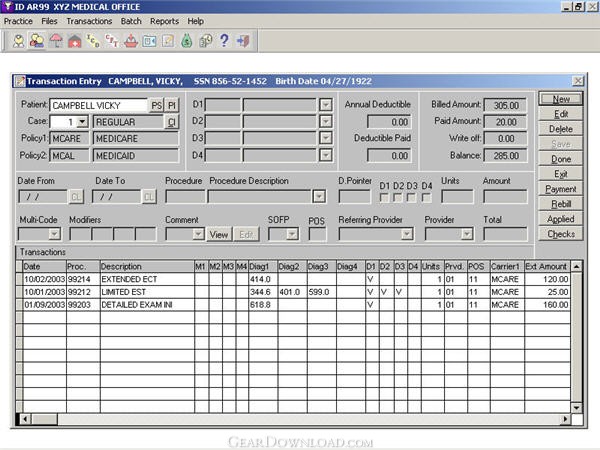Click the Exit button

point(561,174)
